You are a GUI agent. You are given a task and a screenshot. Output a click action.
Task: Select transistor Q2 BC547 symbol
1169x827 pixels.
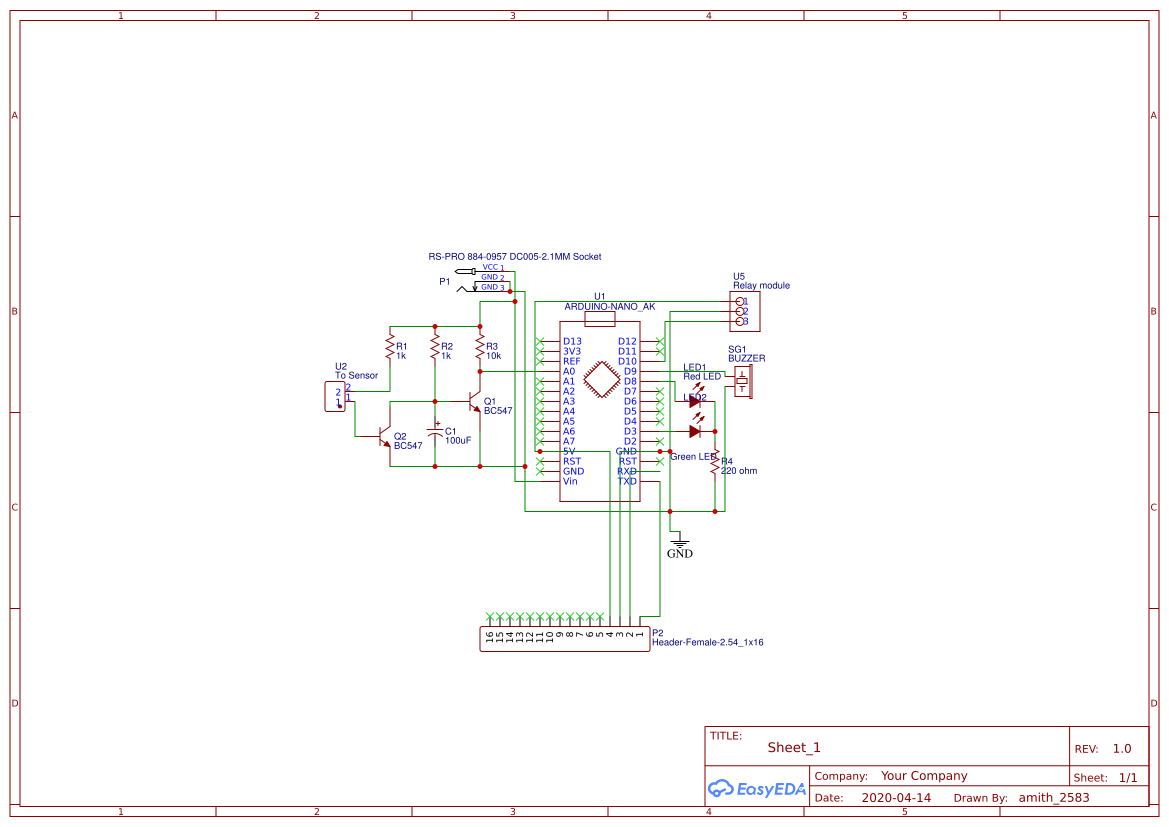(385, 437)
